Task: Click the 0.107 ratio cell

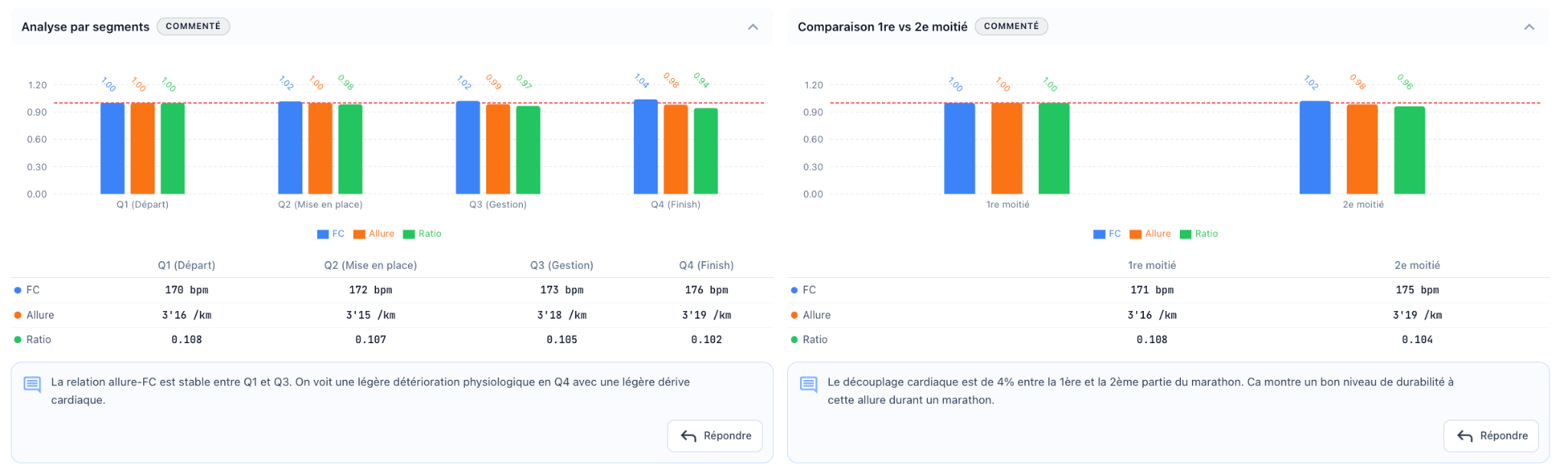Action: (371, 339)
